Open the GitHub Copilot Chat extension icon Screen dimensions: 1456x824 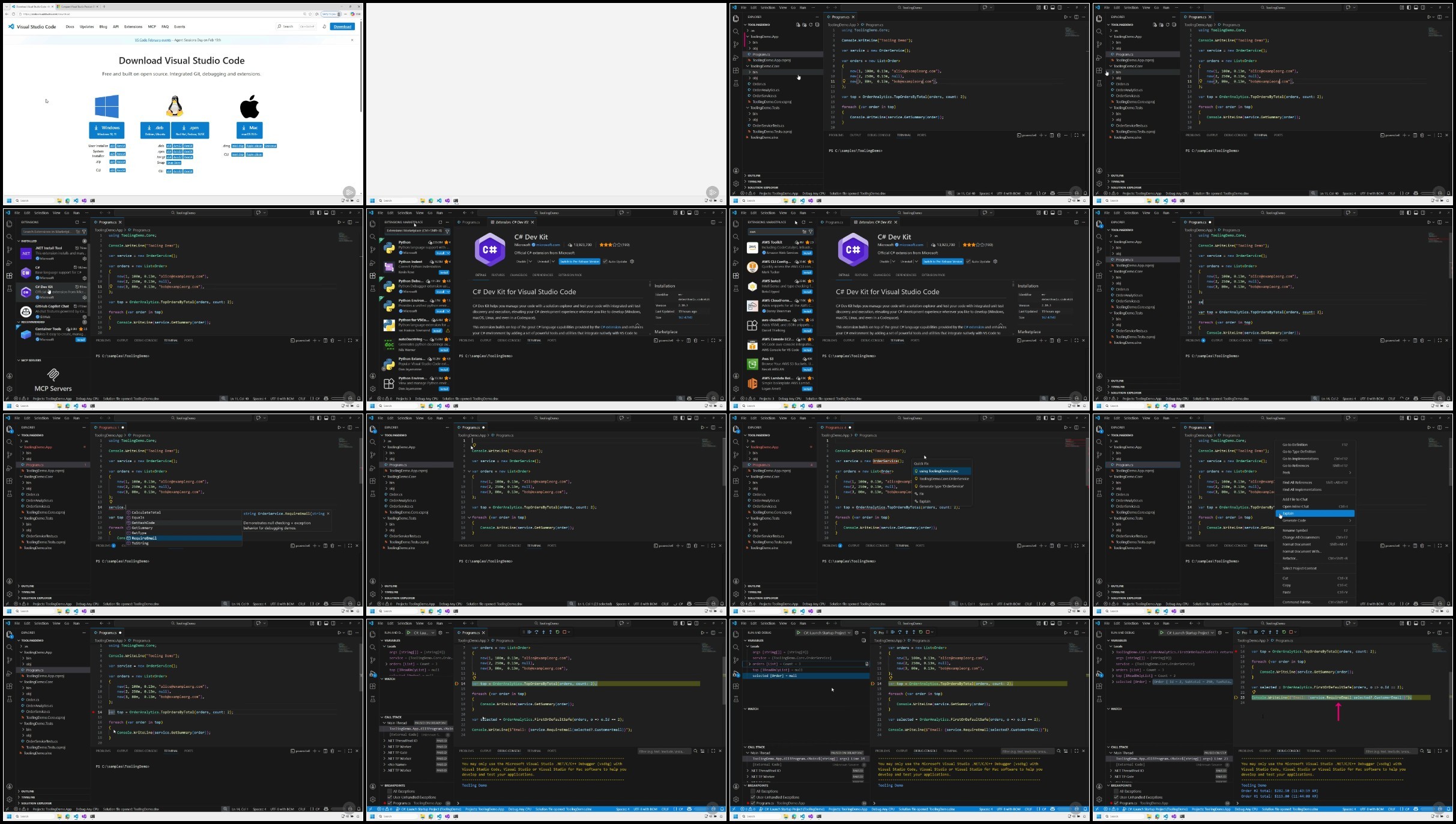(x=26, y=311)
